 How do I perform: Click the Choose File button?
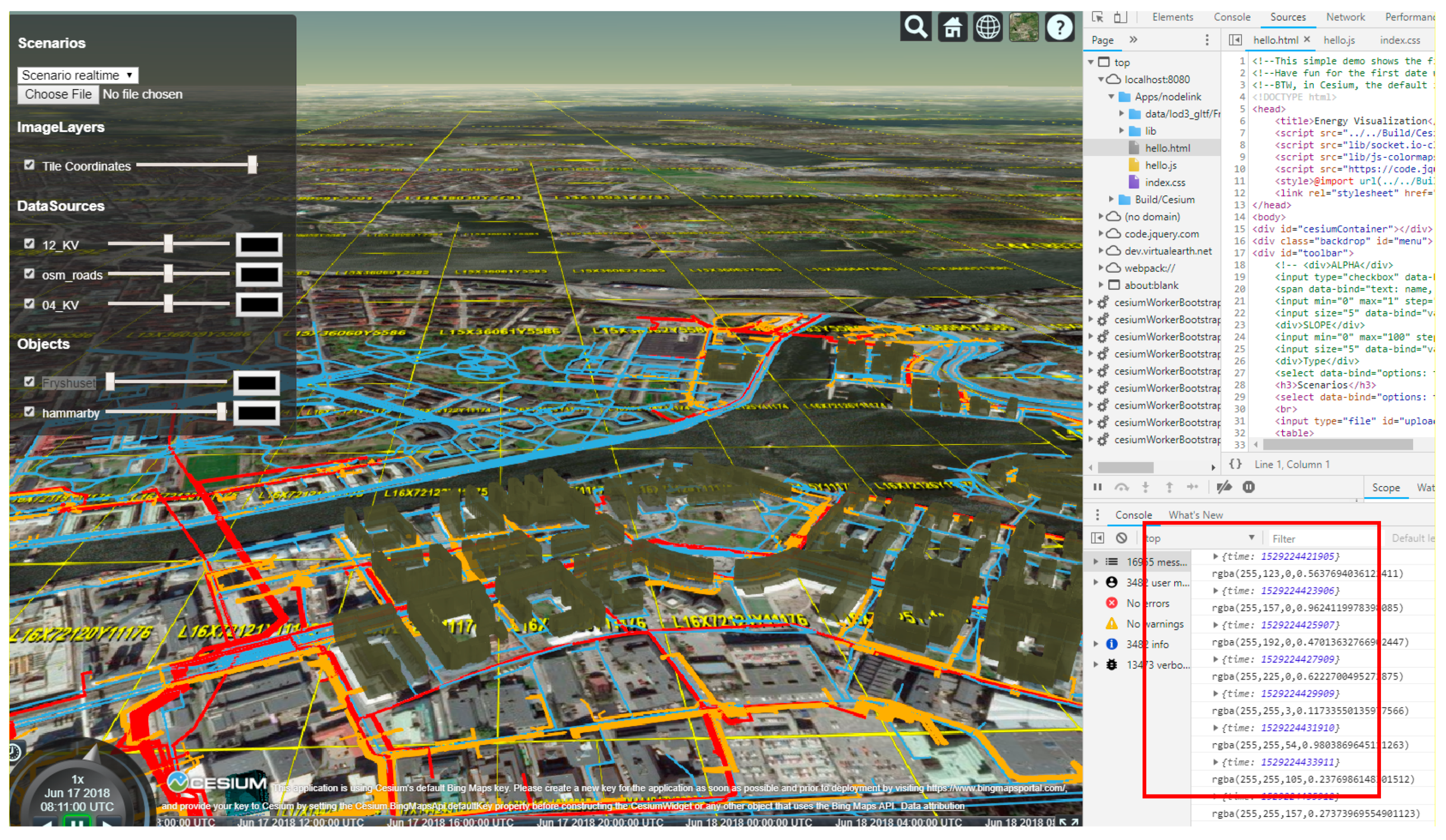(x=58, y=94)
